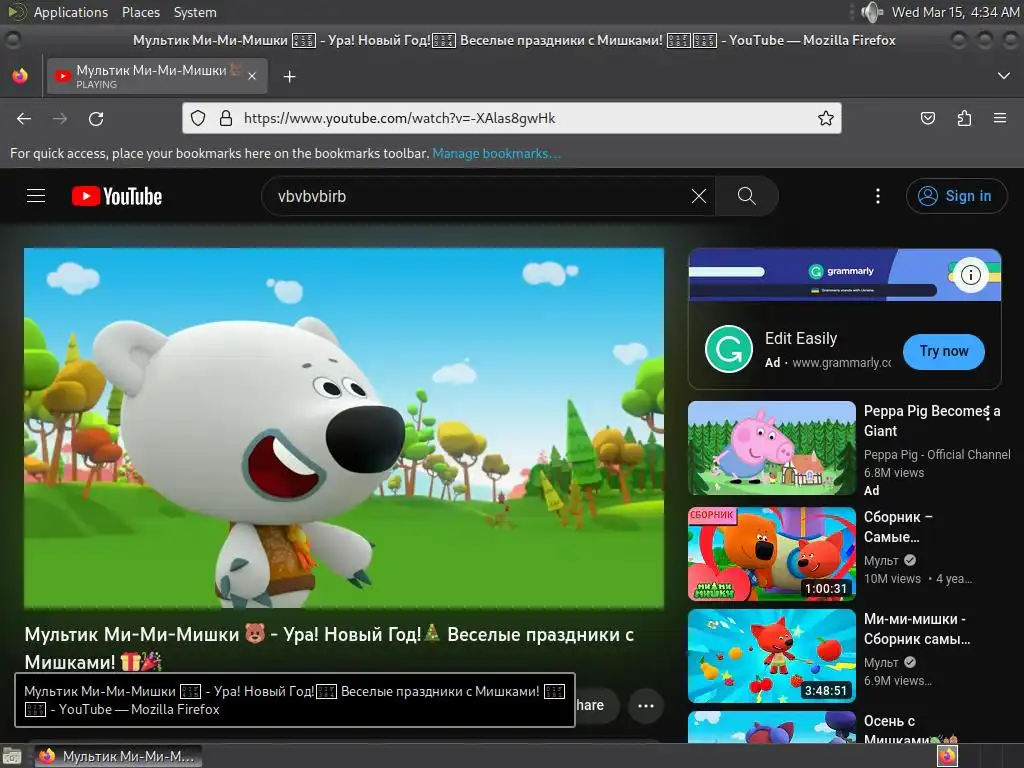Screen dimensions: 1024x768
Task: Click the Applications menu logo icon
Action: click(17, 12)
